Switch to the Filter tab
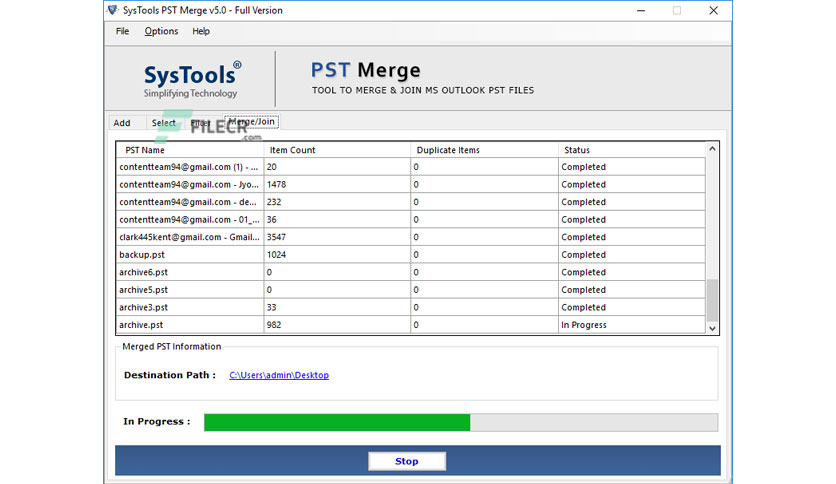The width and height of the screenshot is (836, 484). pos(200,123)
